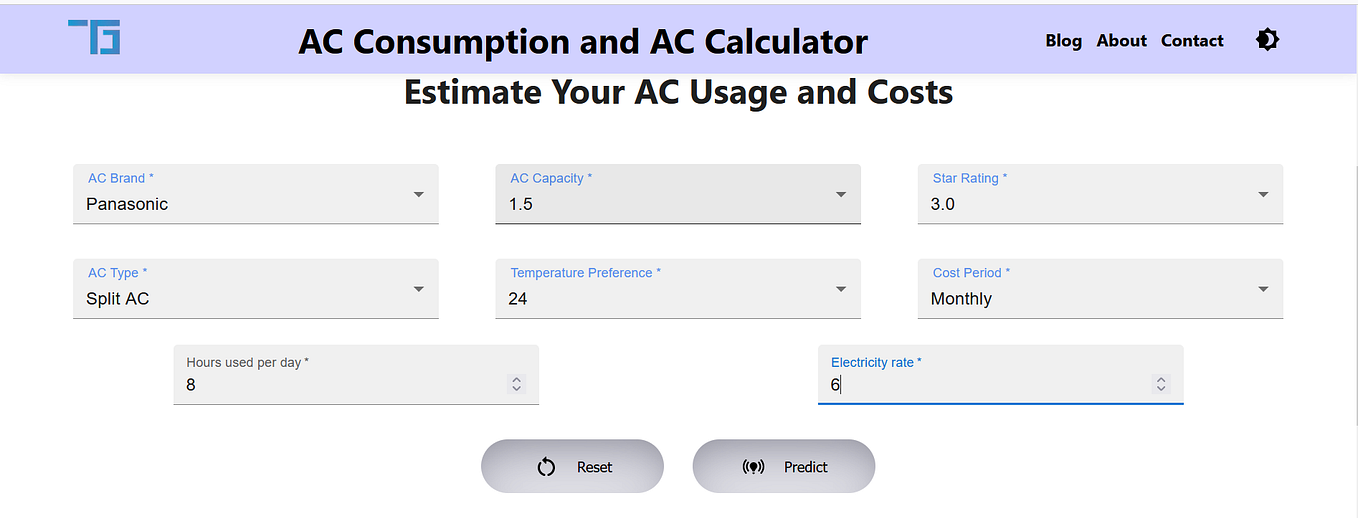Click the reset circular arrow icon
The height and width of the screenshot is (518, 1358).
[546, 467]
